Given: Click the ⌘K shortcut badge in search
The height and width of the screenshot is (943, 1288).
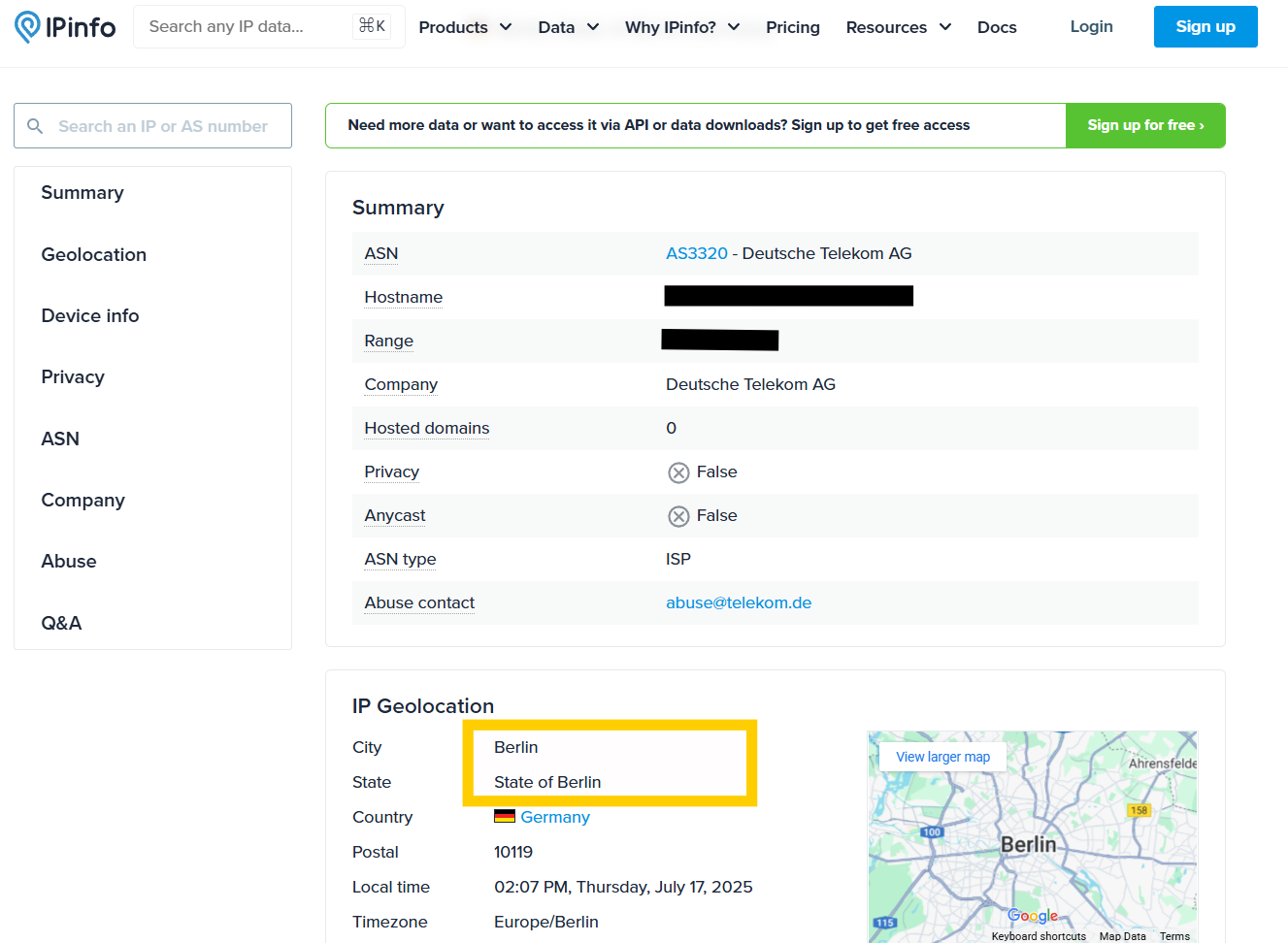Looking at the screenshot, I should (372, 26).
